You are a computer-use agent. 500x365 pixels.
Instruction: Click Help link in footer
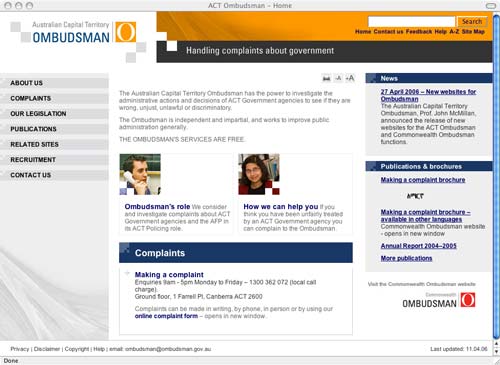99,349
